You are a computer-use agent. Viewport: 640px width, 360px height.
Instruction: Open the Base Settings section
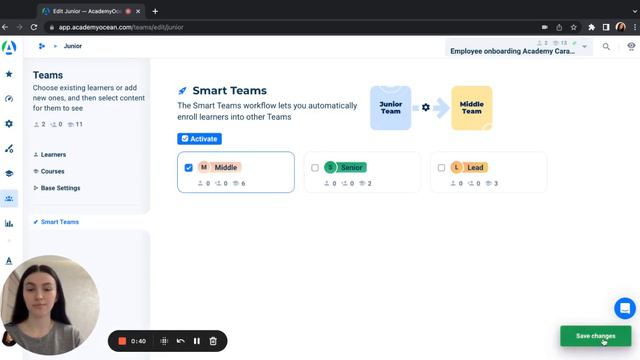tap(57, 188)
